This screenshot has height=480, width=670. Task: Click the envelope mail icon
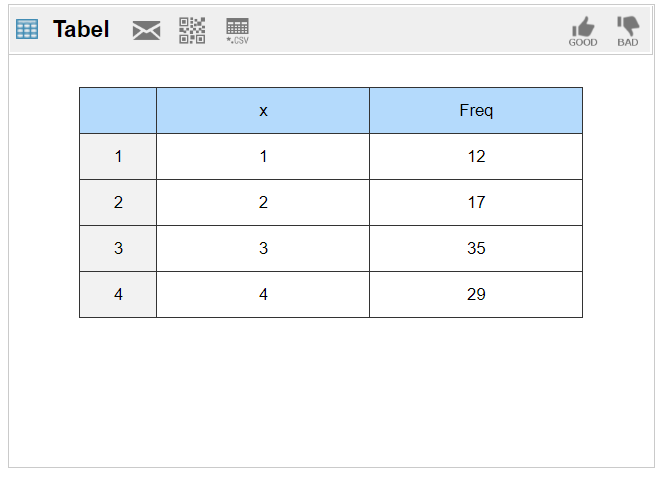click(146, 31)
